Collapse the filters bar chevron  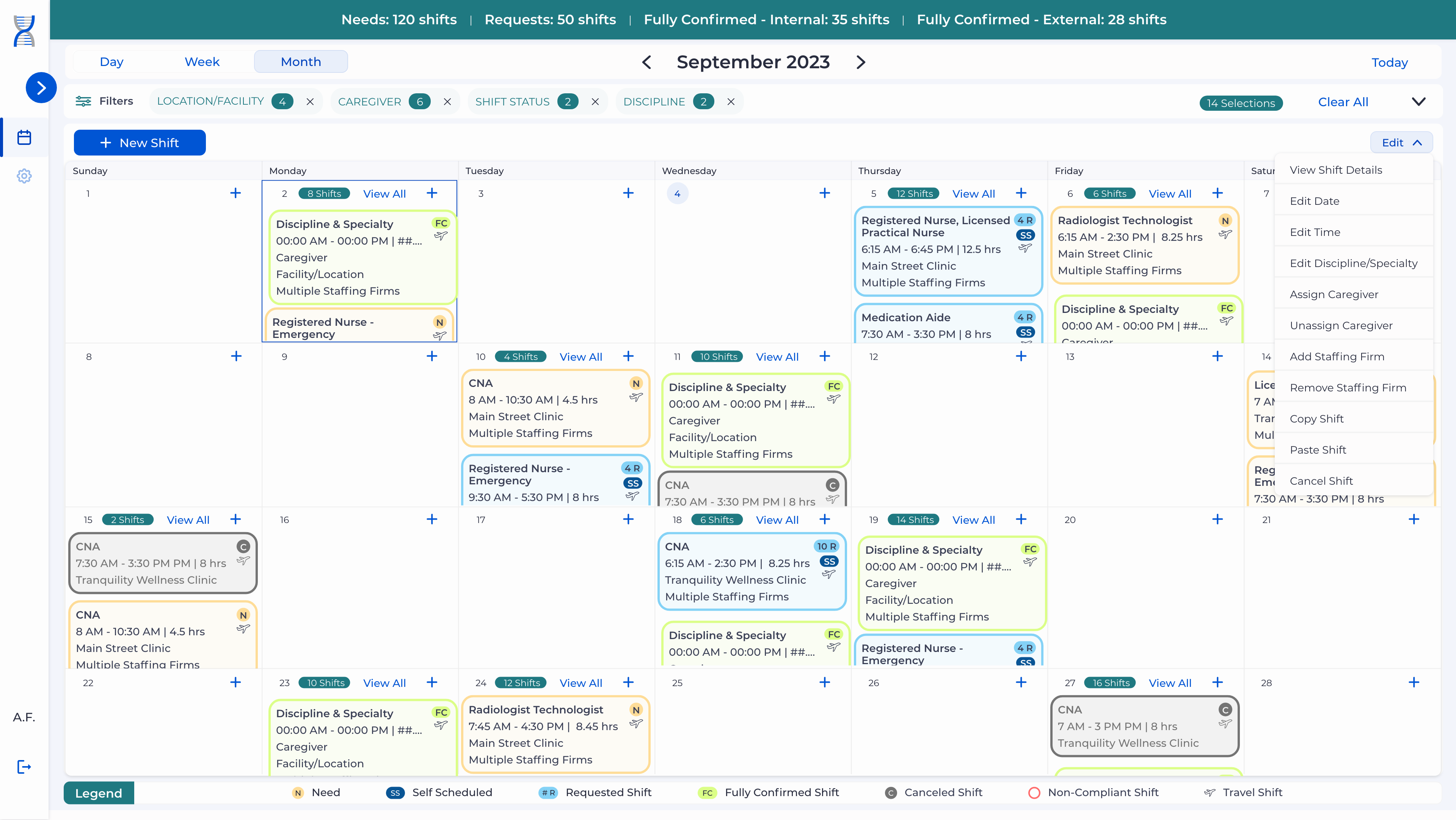(1419, 102)
